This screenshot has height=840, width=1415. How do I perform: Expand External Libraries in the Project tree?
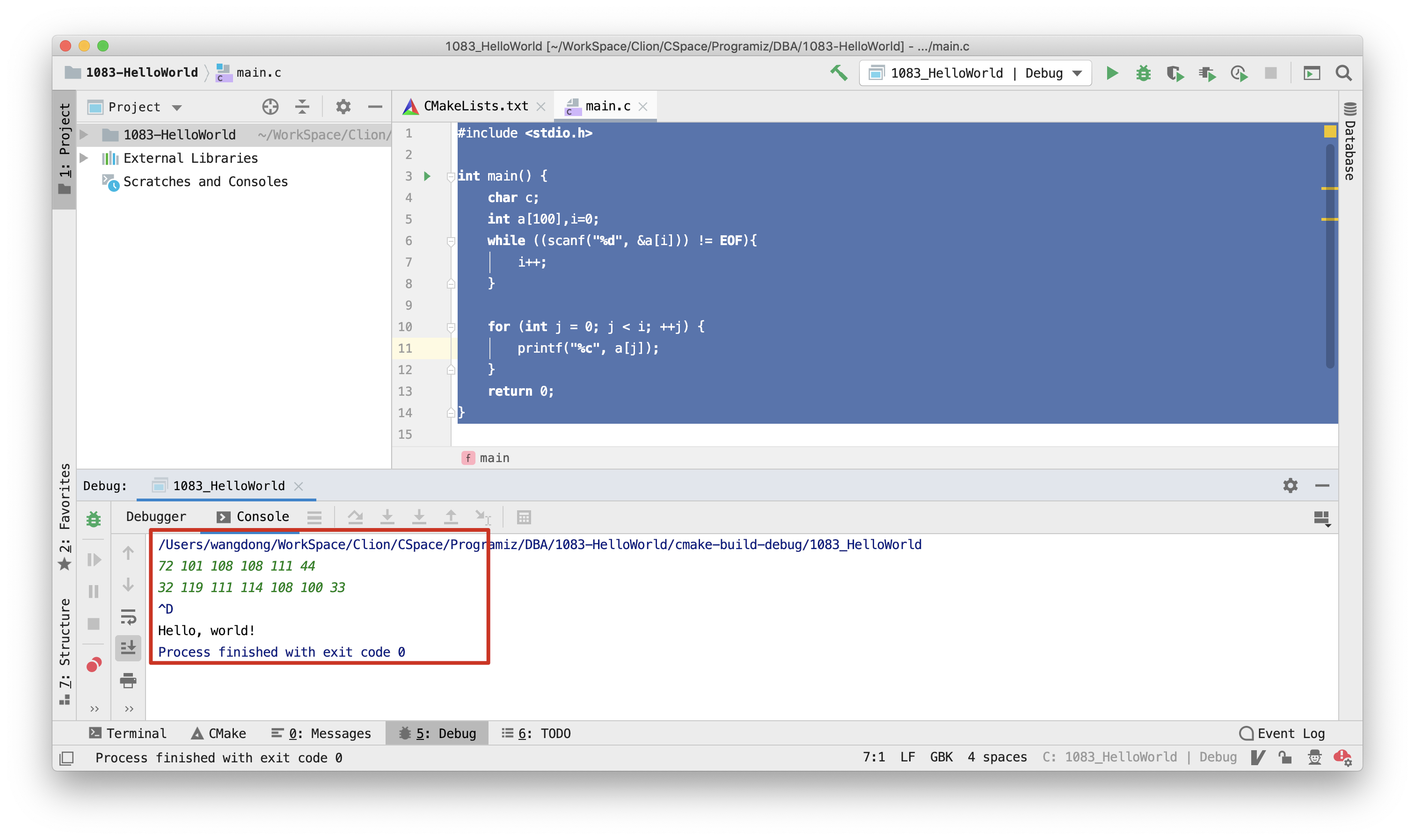pyautogui.click(x=84, y=158)
